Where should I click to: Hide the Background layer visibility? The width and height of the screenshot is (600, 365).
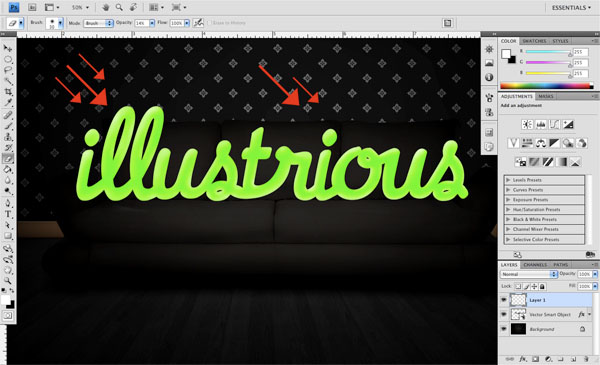[504, 329]
